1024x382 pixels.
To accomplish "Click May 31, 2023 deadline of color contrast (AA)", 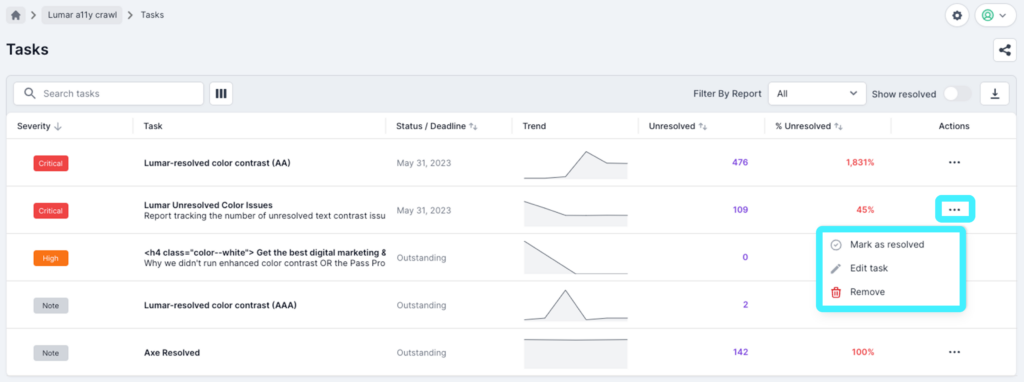I will pyautogui.click(x=423, y=163).
